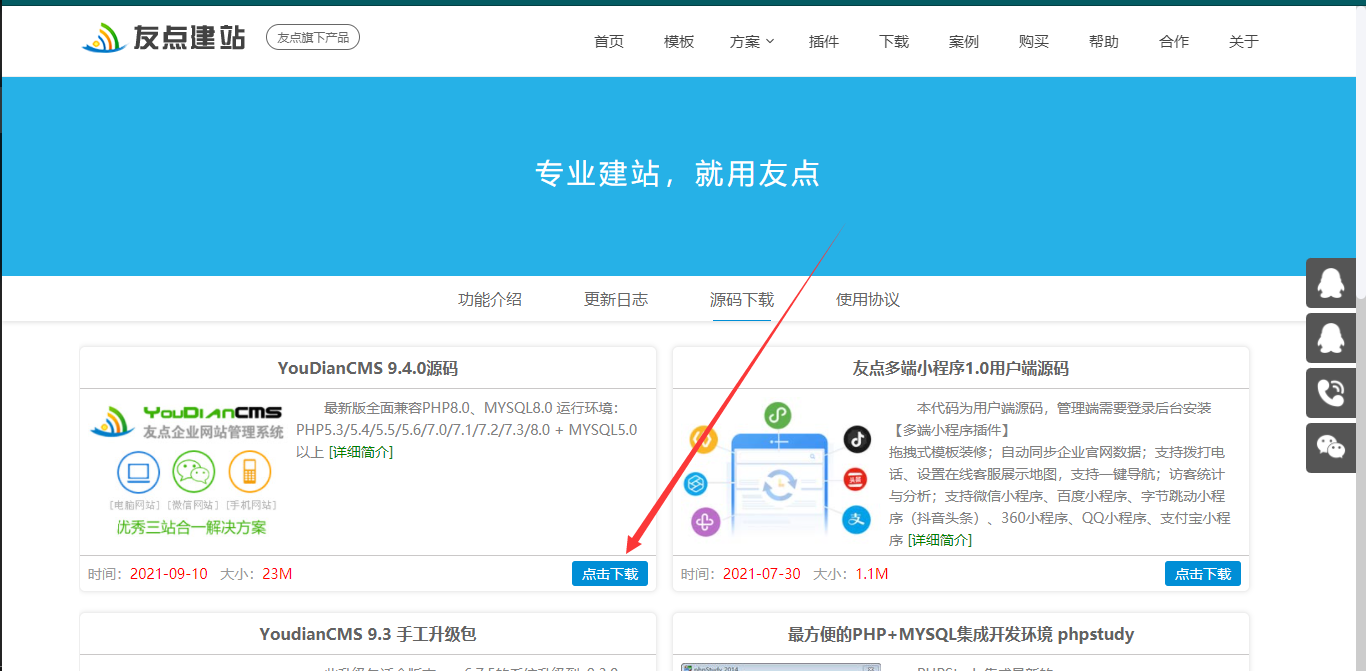Switch to the 更新日志 tab
Screen dimensions: 1366x671
(x=616, y=299)
